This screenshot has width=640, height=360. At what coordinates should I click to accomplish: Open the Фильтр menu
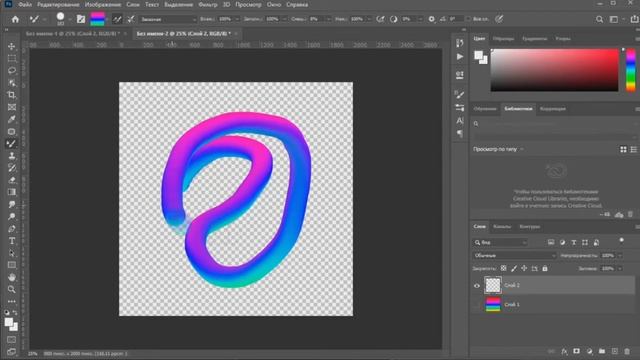208,4
